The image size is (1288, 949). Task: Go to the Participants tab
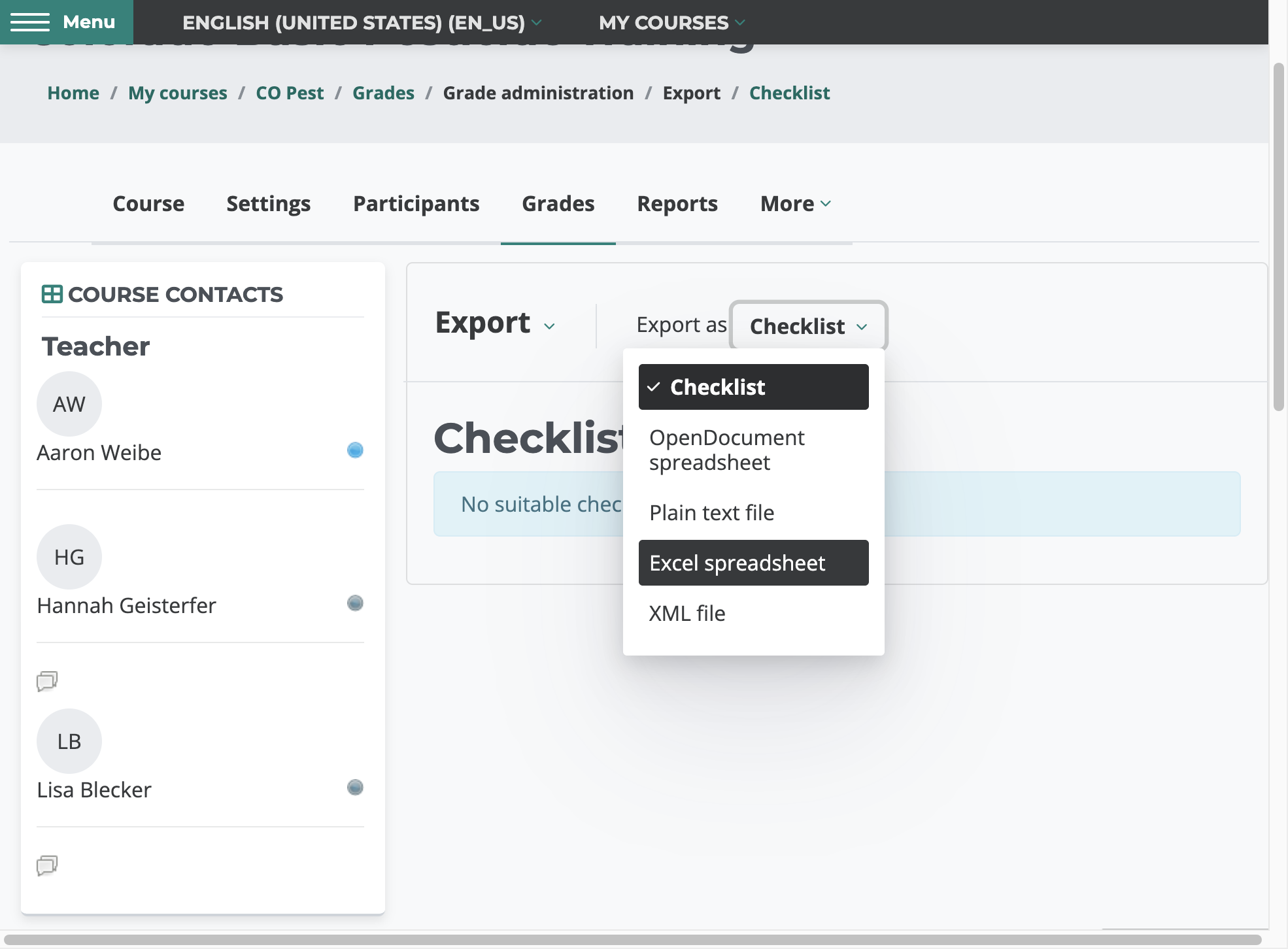(x=416, y=204)
